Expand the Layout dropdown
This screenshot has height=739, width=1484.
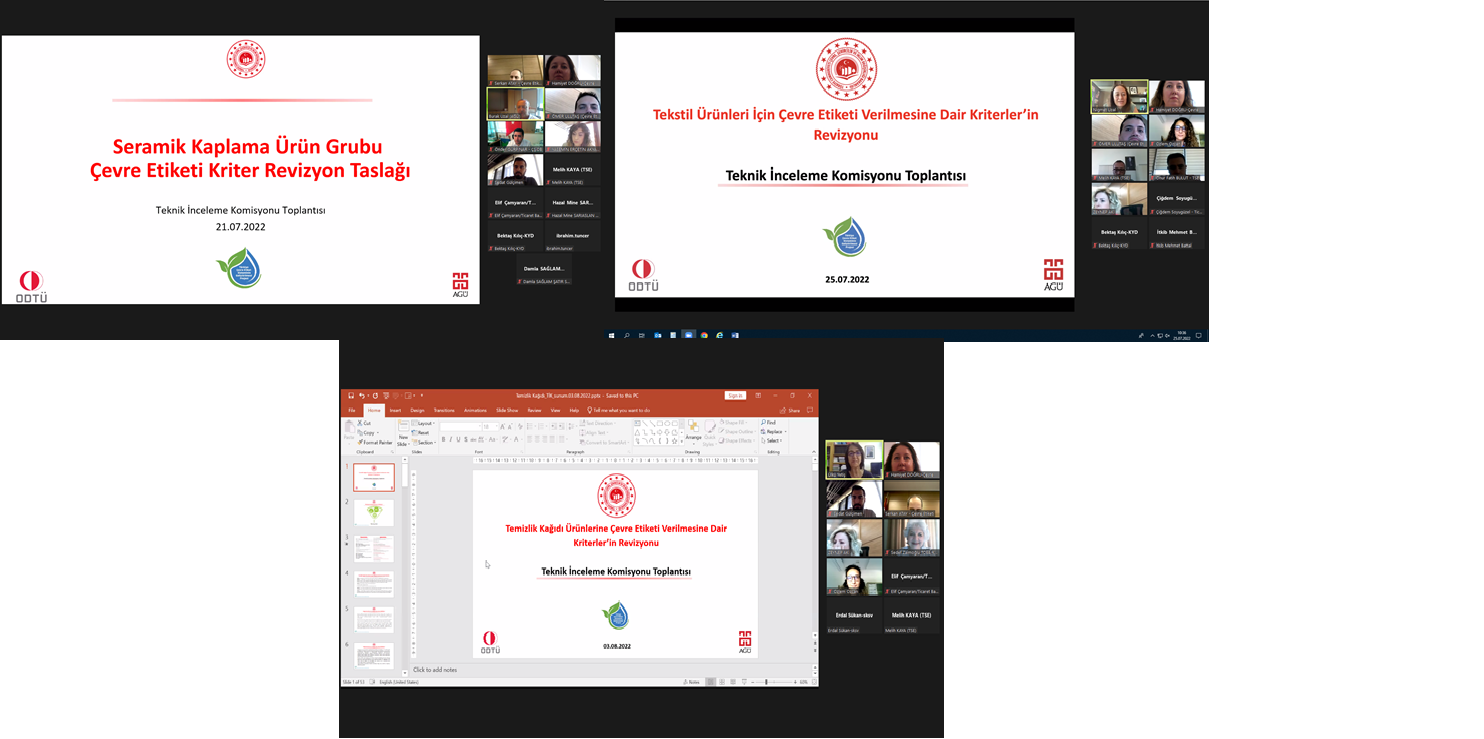(x=425, y=423)
